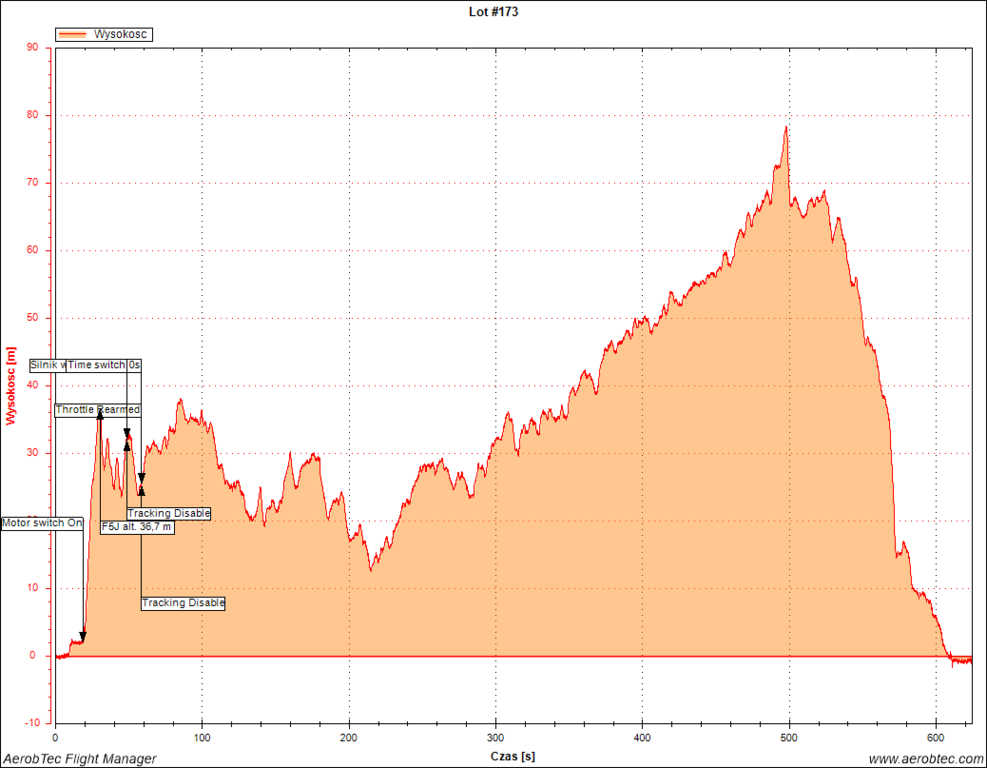Select the Throttle Rearmed annotation label
987x768 pixels.
97,410
